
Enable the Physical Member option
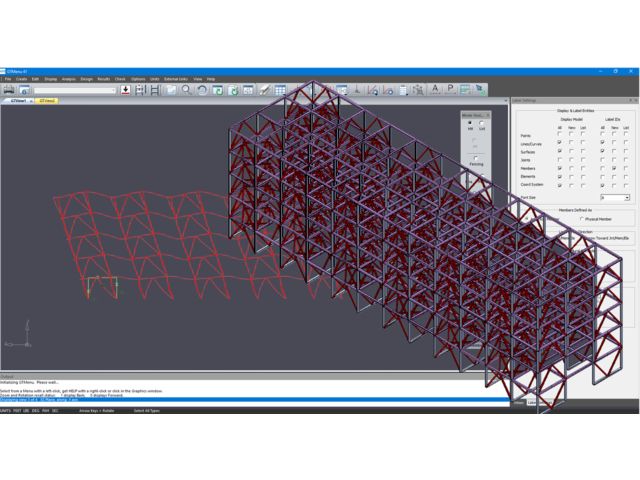(582, 218)
